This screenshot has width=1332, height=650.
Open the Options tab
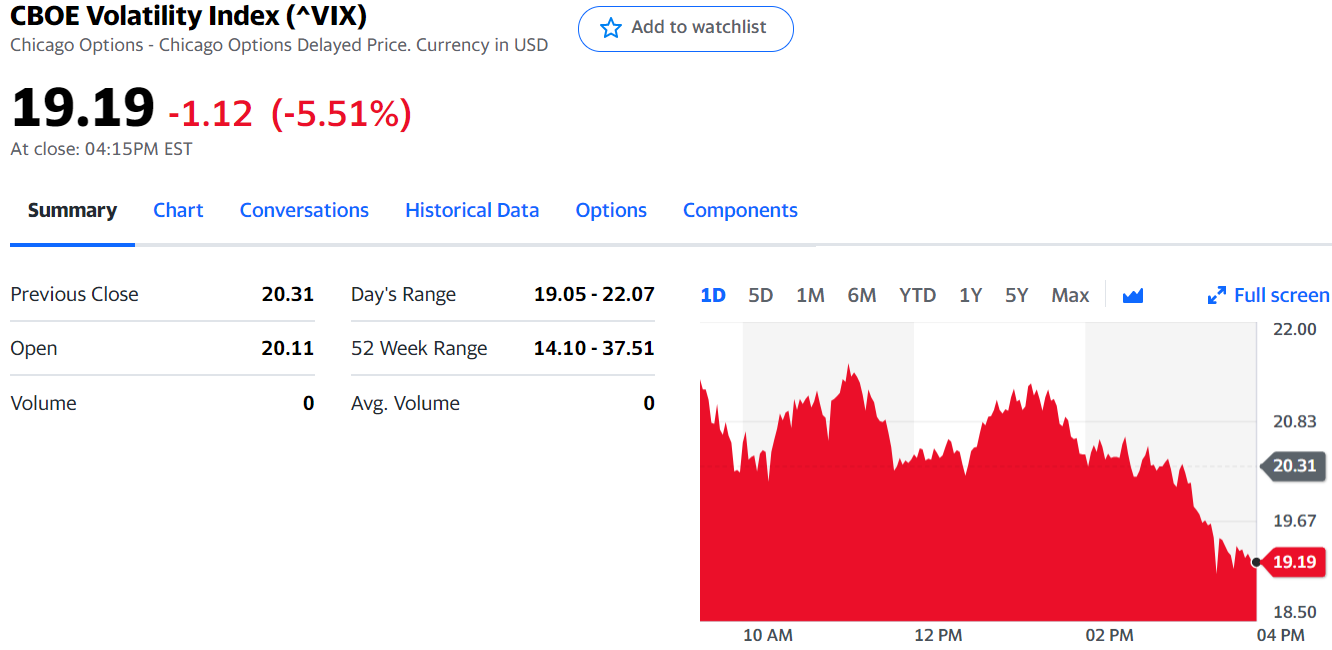[x=611, y=210]
